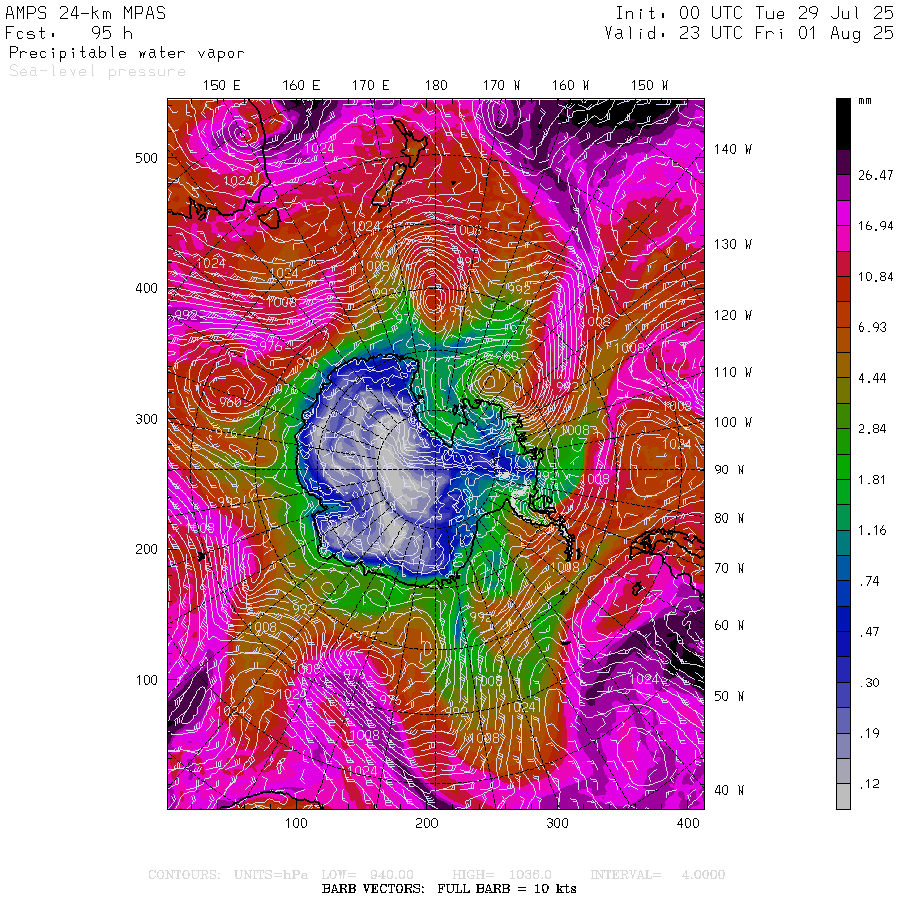Click the "70 W" longitude label

(x=729, y=568)
